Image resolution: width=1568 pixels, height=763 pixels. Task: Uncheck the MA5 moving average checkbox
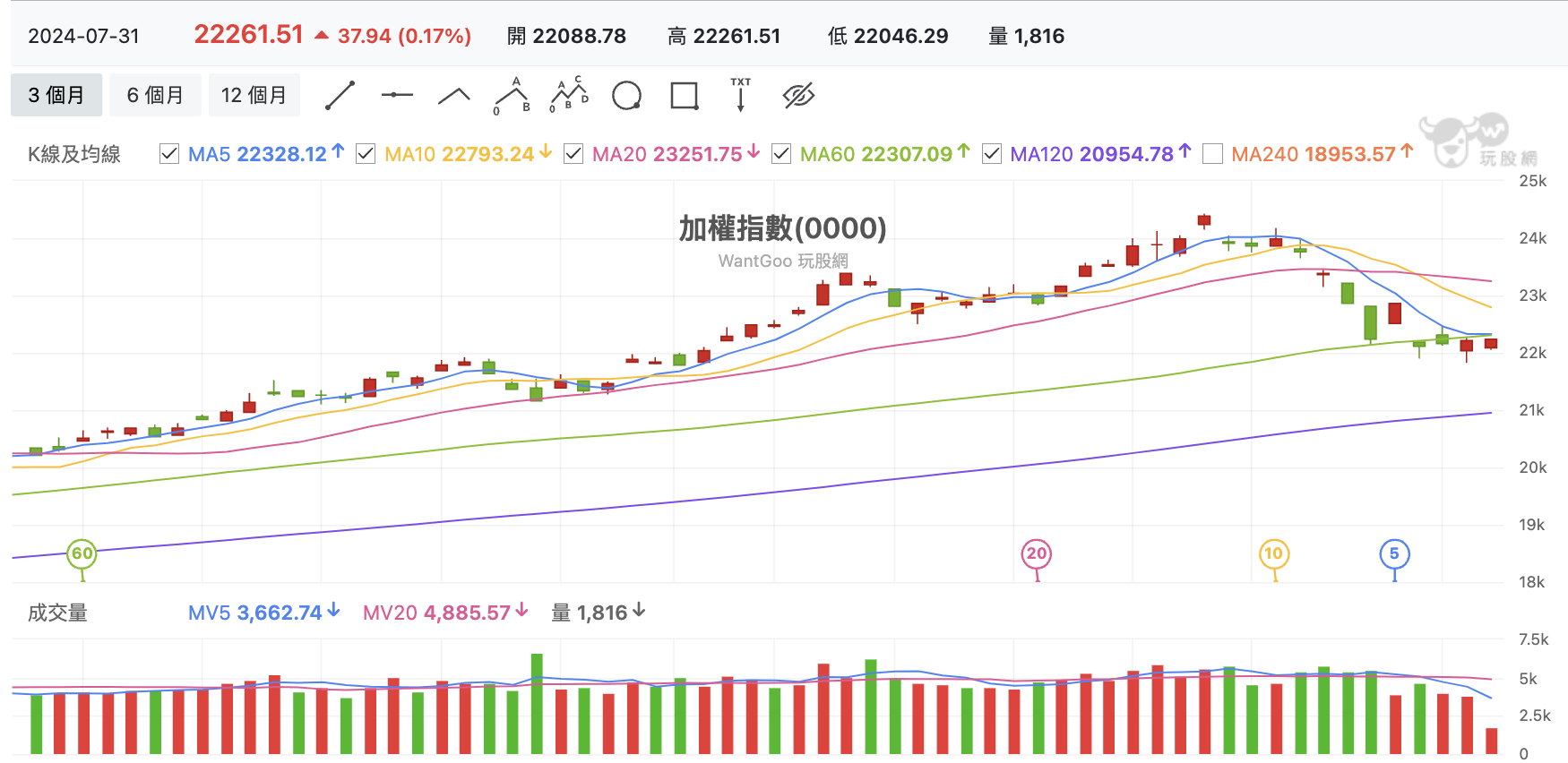point(169,154)
